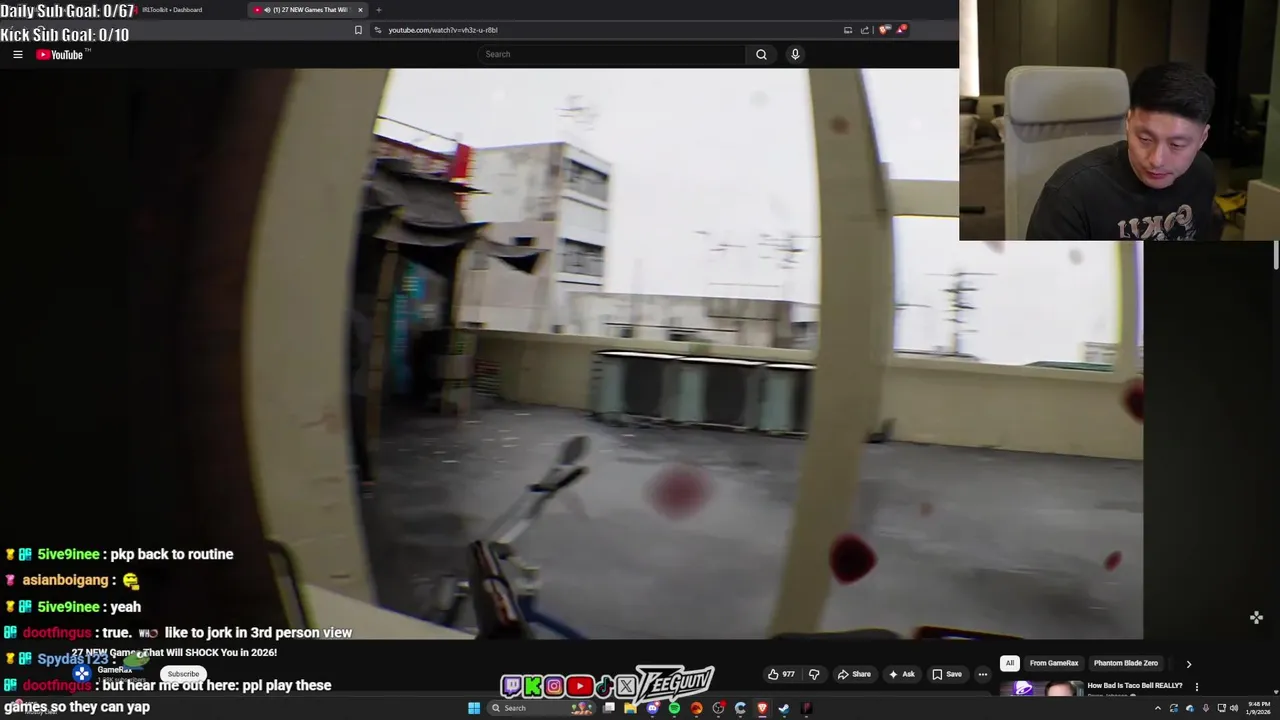Start voice search with microphone icon
This screenshot has width=1280, height=720.
795,54
